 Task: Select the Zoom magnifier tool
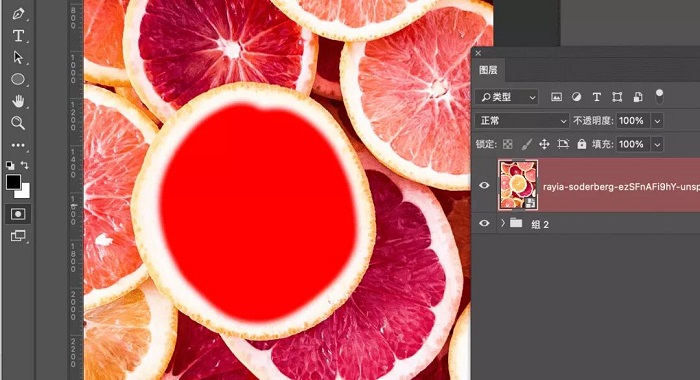coord(18,123)
